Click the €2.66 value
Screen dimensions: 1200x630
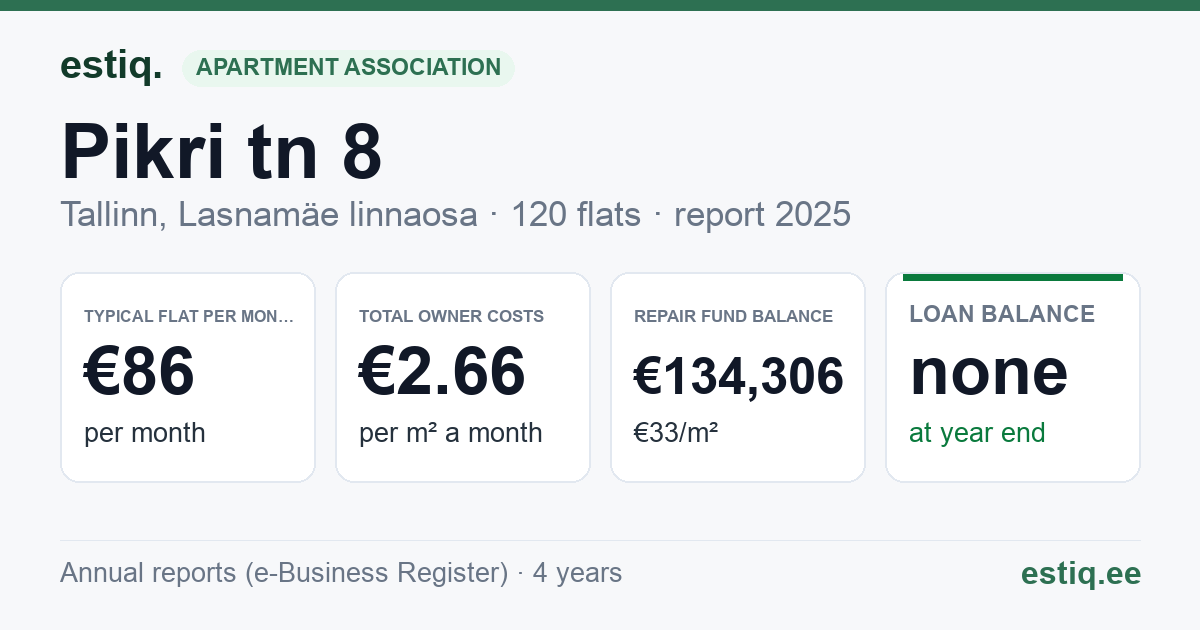point(442,371)
